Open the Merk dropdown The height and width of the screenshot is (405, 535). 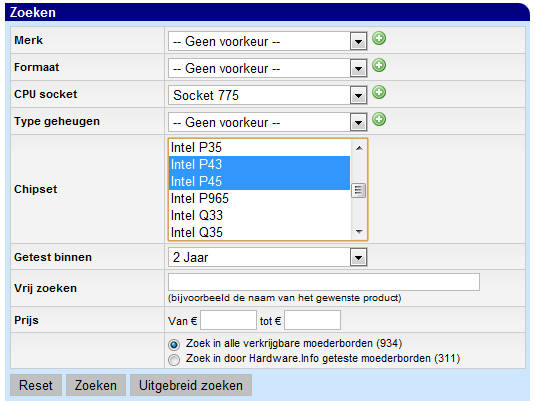click(268, 41)
